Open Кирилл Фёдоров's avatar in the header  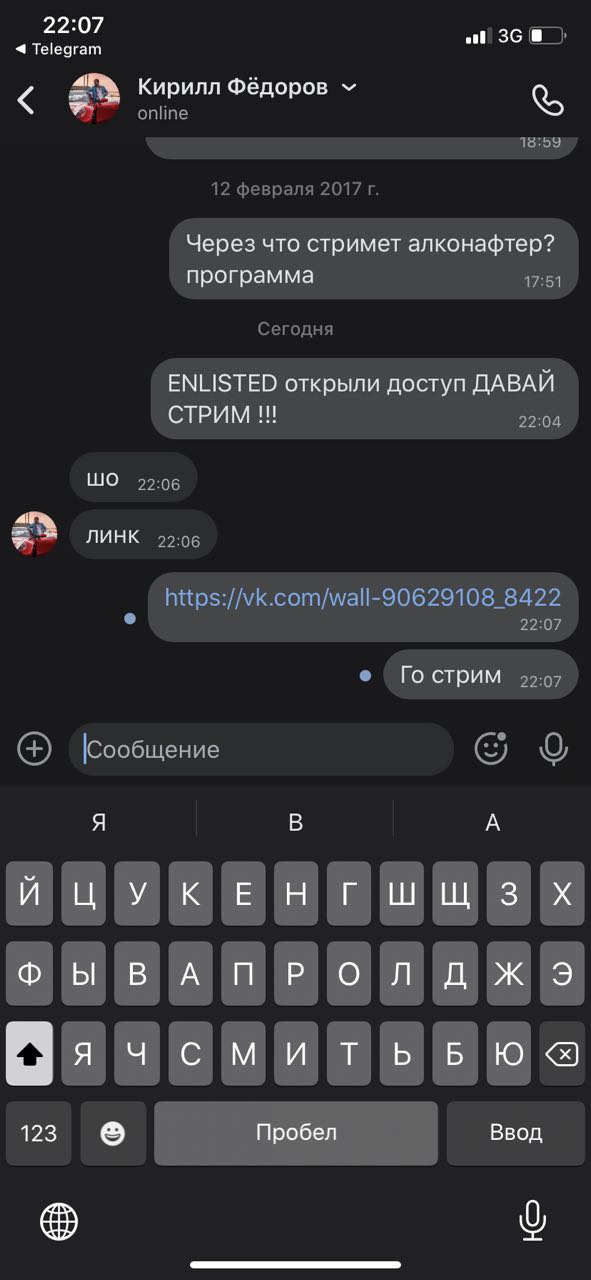click(94, 99)
